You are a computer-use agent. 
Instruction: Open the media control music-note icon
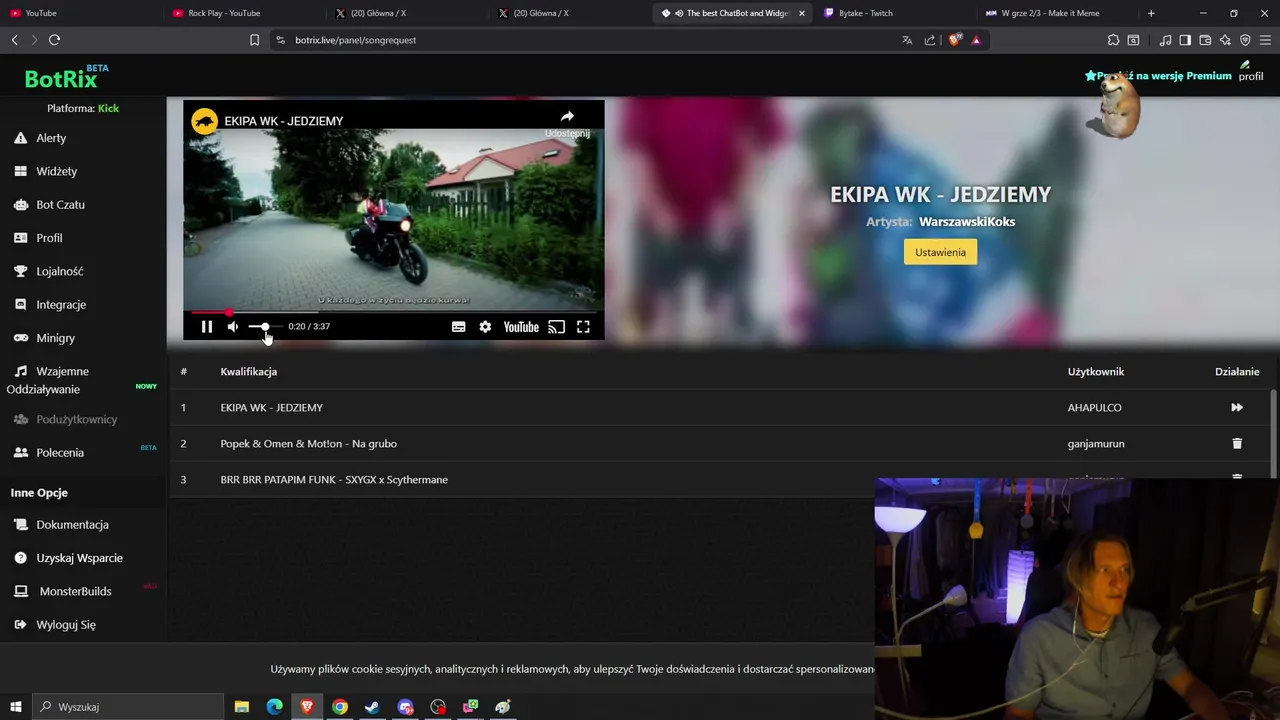click(1165, 40)
